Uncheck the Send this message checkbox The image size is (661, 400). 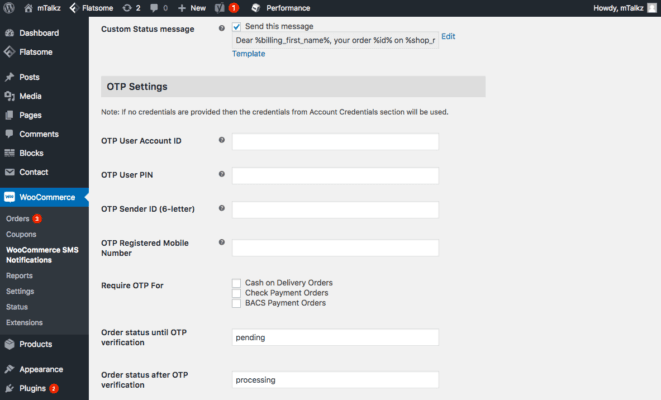236,27
